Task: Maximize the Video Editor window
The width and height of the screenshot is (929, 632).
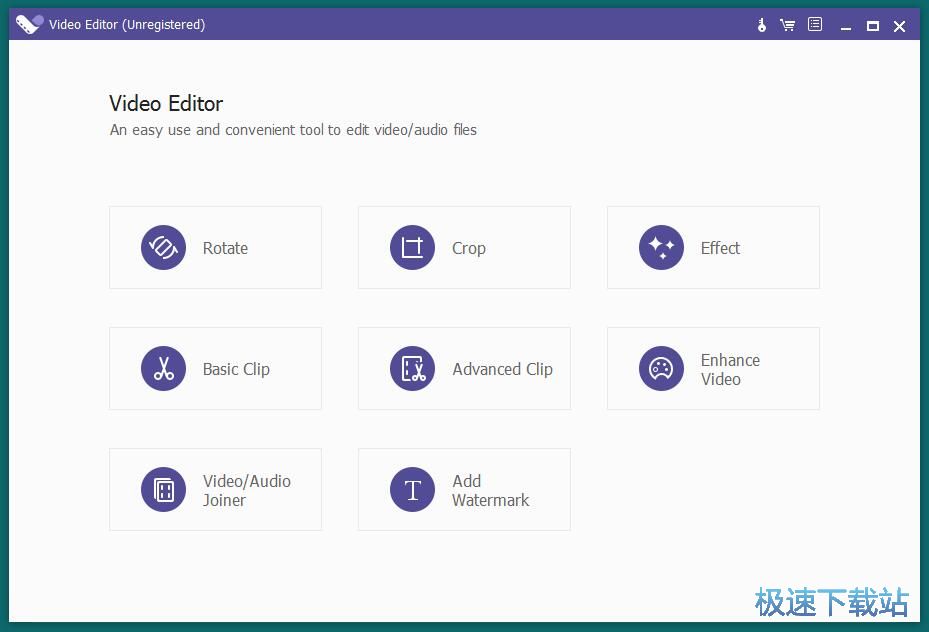Action: pyautogui.click(x=873, y=26)
